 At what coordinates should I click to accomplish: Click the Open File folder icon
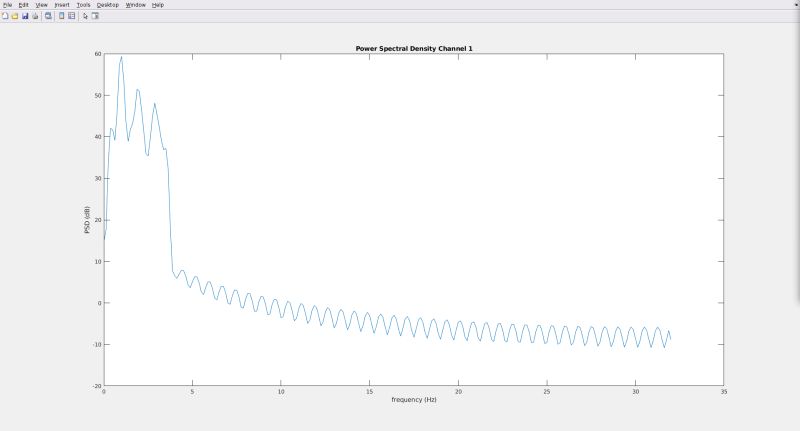[15, 16]
